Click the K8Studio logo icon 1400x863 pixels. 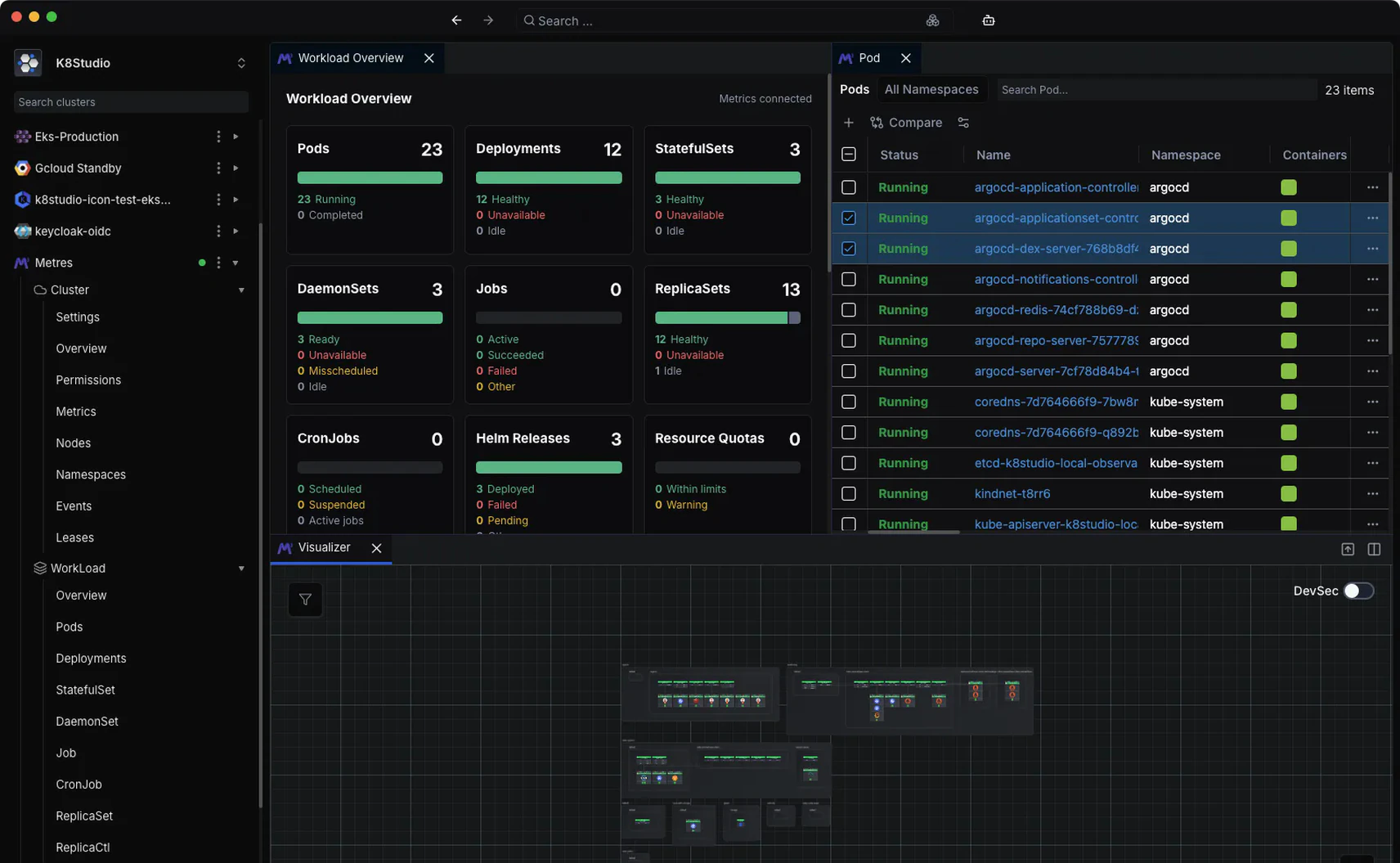[x=29, y=63]
